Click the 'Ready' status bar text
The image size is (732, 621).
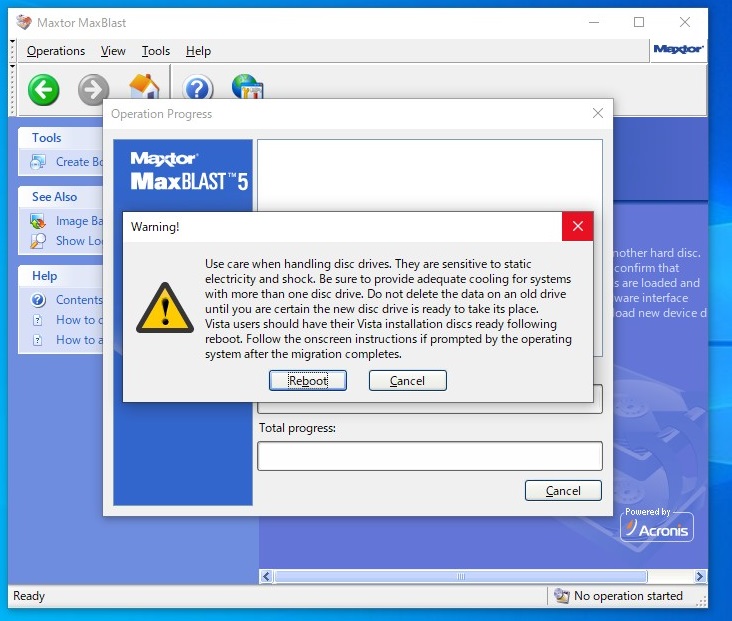pos(29,596)
